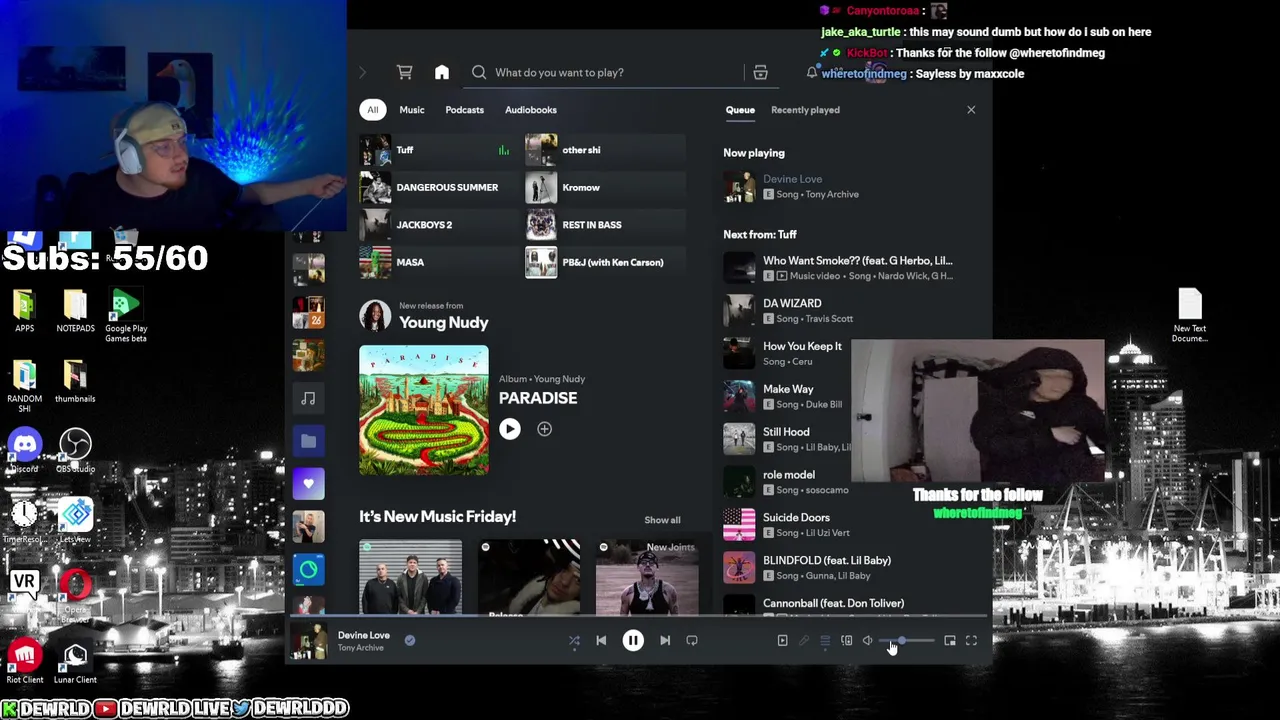Open DANGEROUS SUMMER tile
Viewport: 1280px width, 720px height.
pos(438,187)
